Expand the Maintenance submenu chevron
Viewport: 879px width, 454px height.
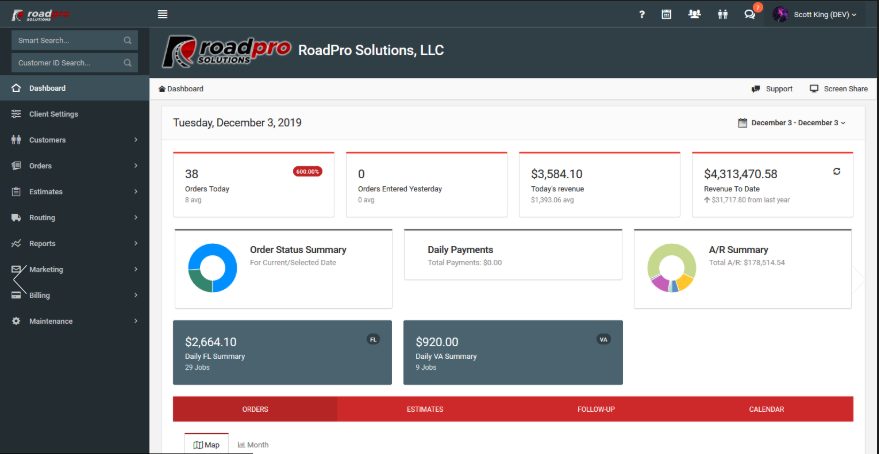point(136,321)
